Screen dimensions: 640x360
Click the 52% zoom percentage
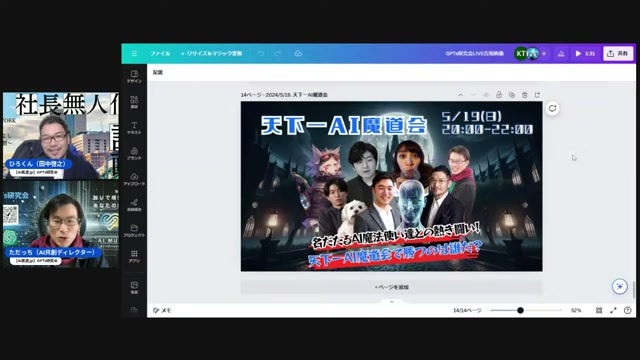click(576, 311)
